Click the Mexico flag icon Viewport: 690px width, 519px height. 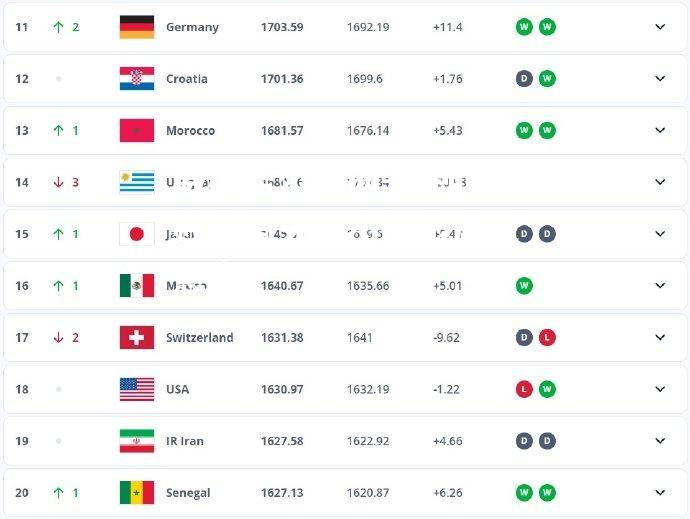[137, 286]
